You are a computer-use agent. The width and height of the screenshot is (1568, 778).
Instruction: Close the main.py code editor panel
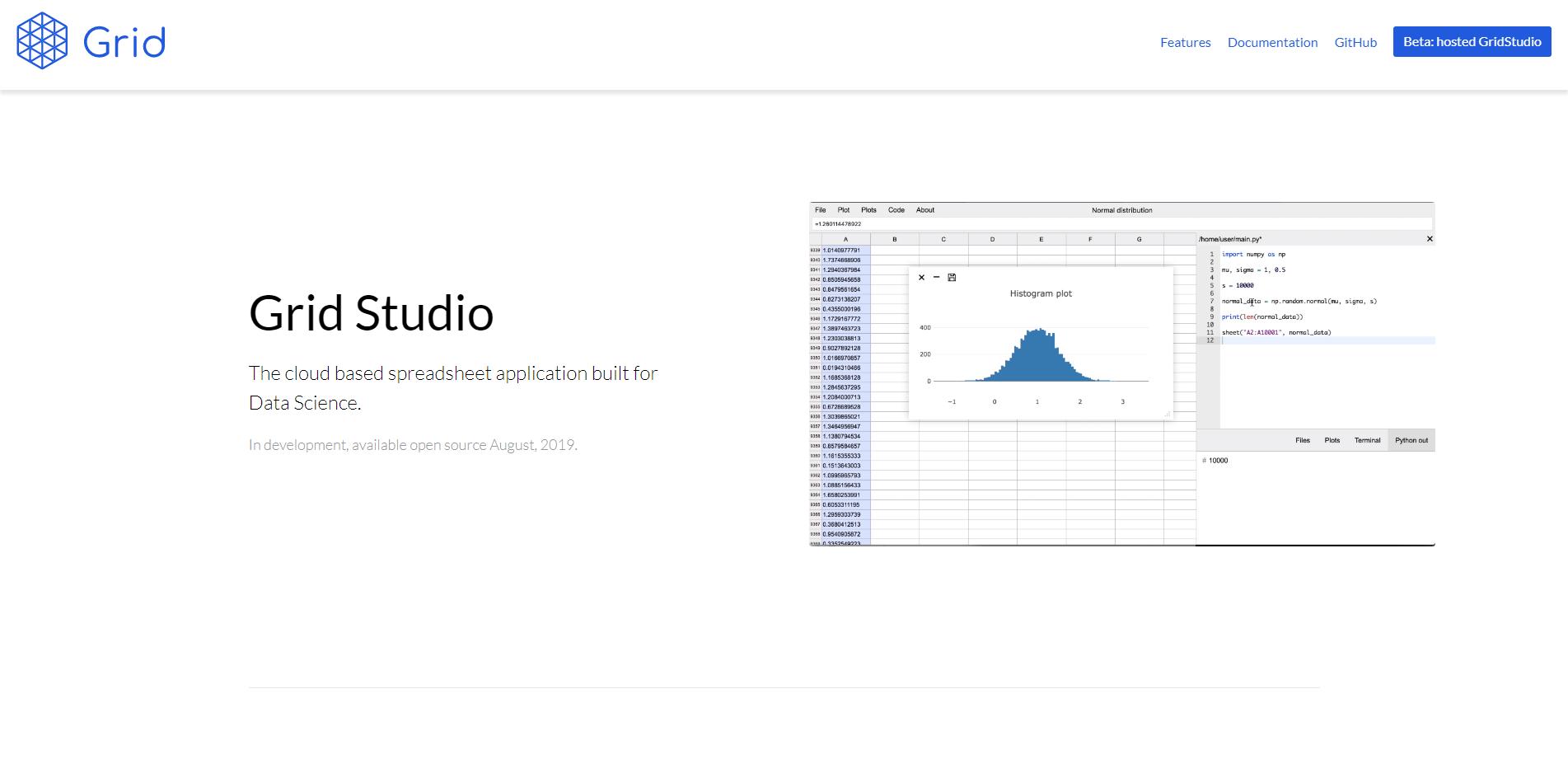1430,239
